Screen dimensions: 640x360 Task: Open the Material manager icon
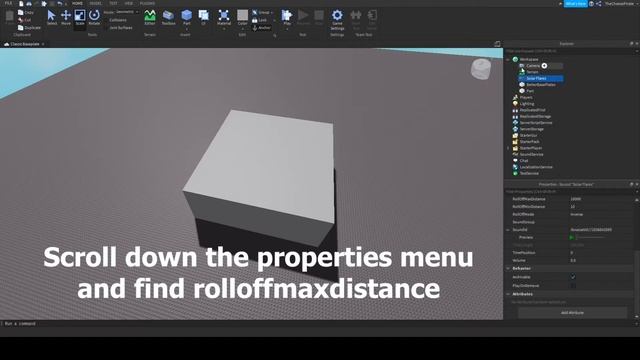(x=224, y=16)
